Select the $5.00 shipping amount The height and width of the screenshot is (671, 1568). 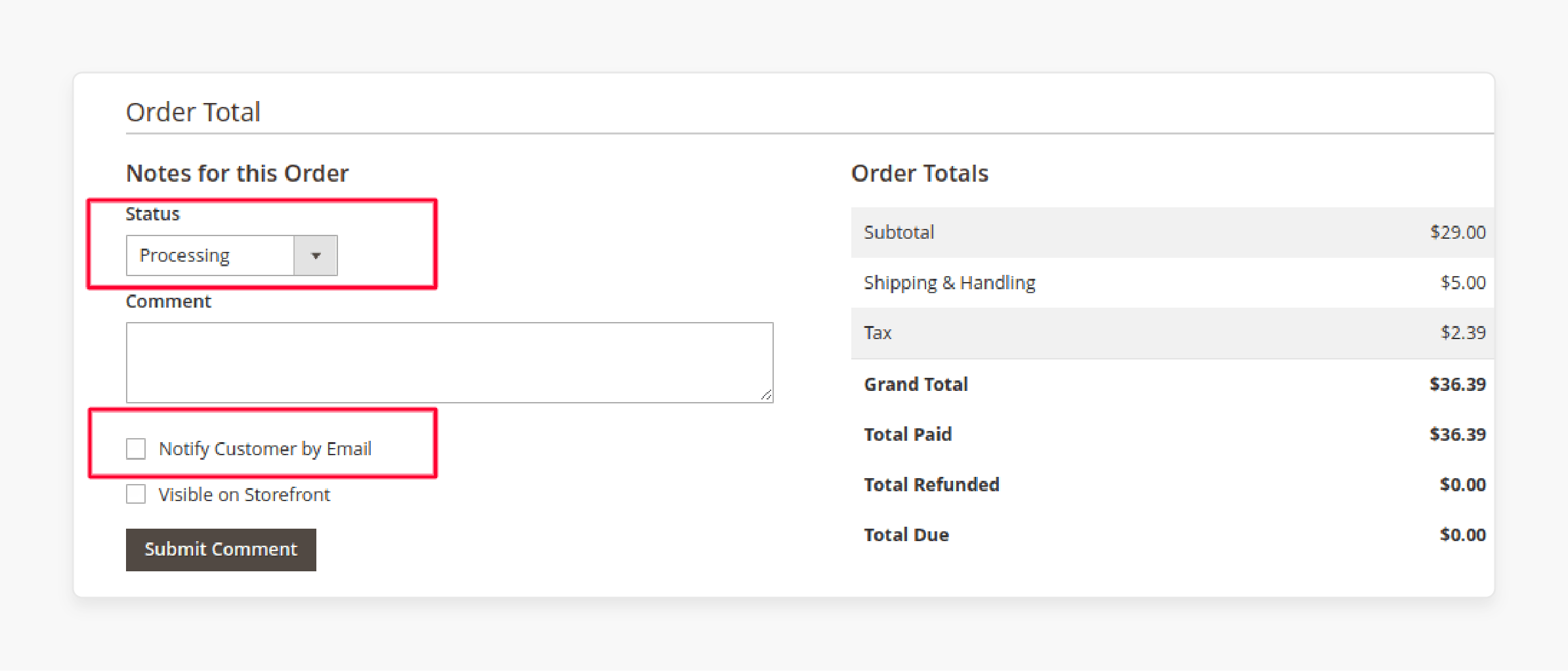(x=1463, y=283)
